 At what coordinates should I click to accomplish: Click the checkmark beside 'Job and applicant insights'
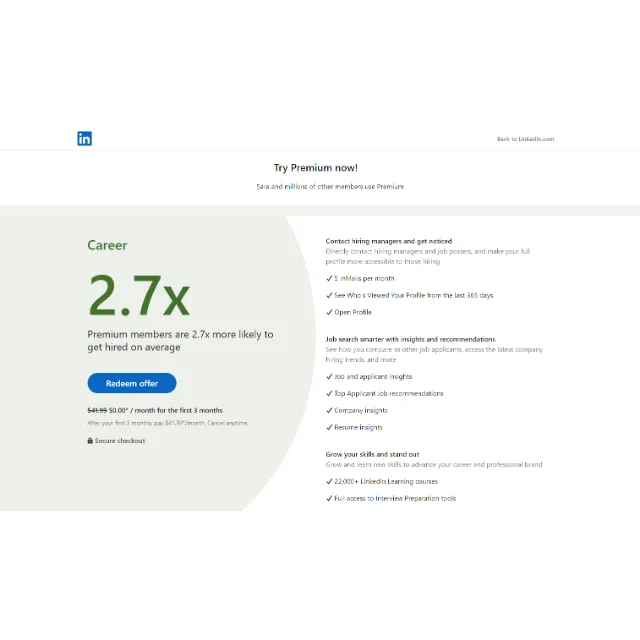329,376
